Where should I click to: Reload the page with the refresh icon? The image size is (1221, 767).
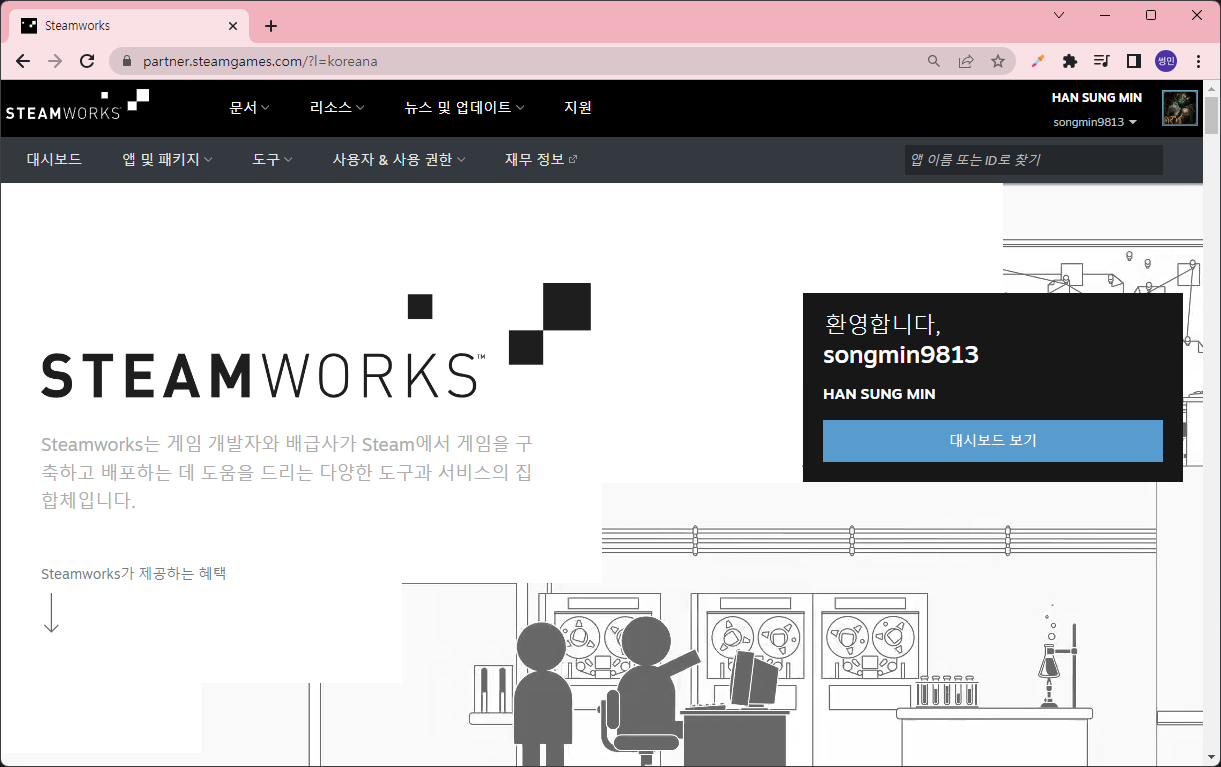tap(87, 61)
